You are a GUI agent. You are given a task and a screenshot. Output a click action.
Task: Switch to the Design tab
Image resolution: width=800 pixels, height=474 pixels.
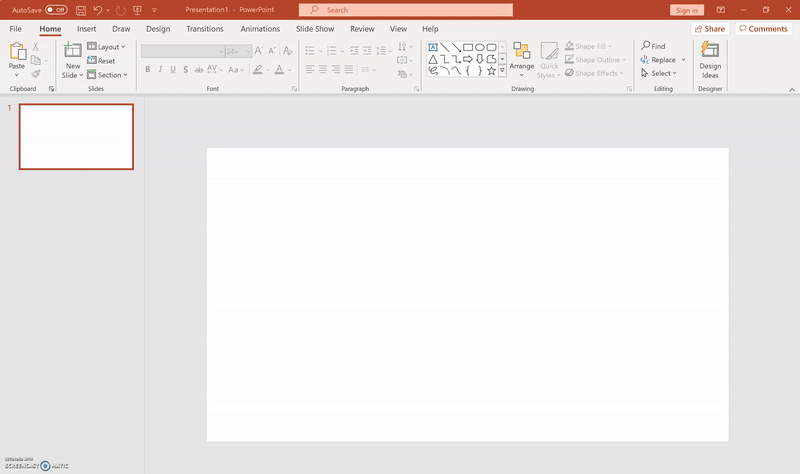coord(158,29)
